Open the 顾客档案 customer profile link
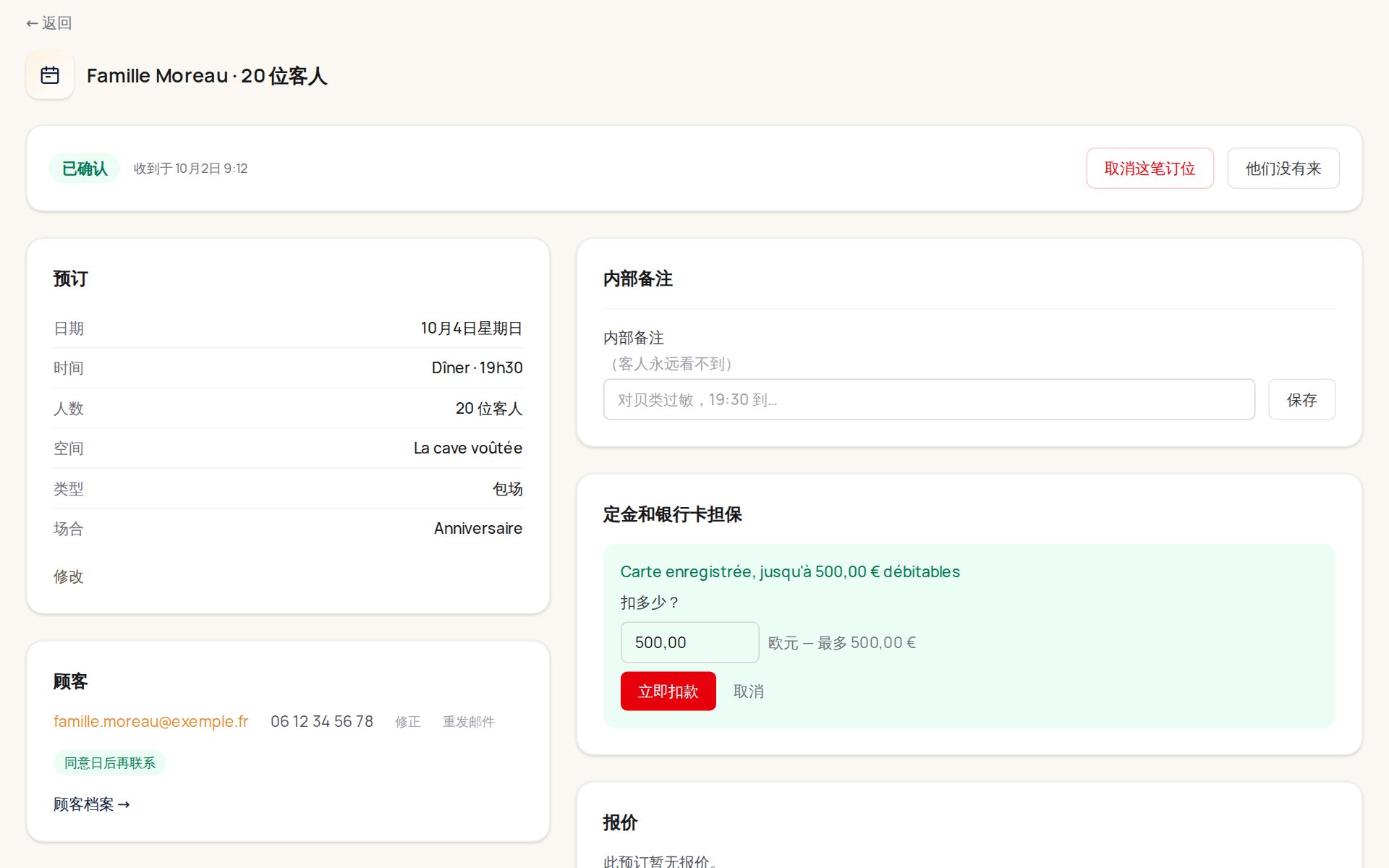 pyautogui.click(x=92, y=804)
